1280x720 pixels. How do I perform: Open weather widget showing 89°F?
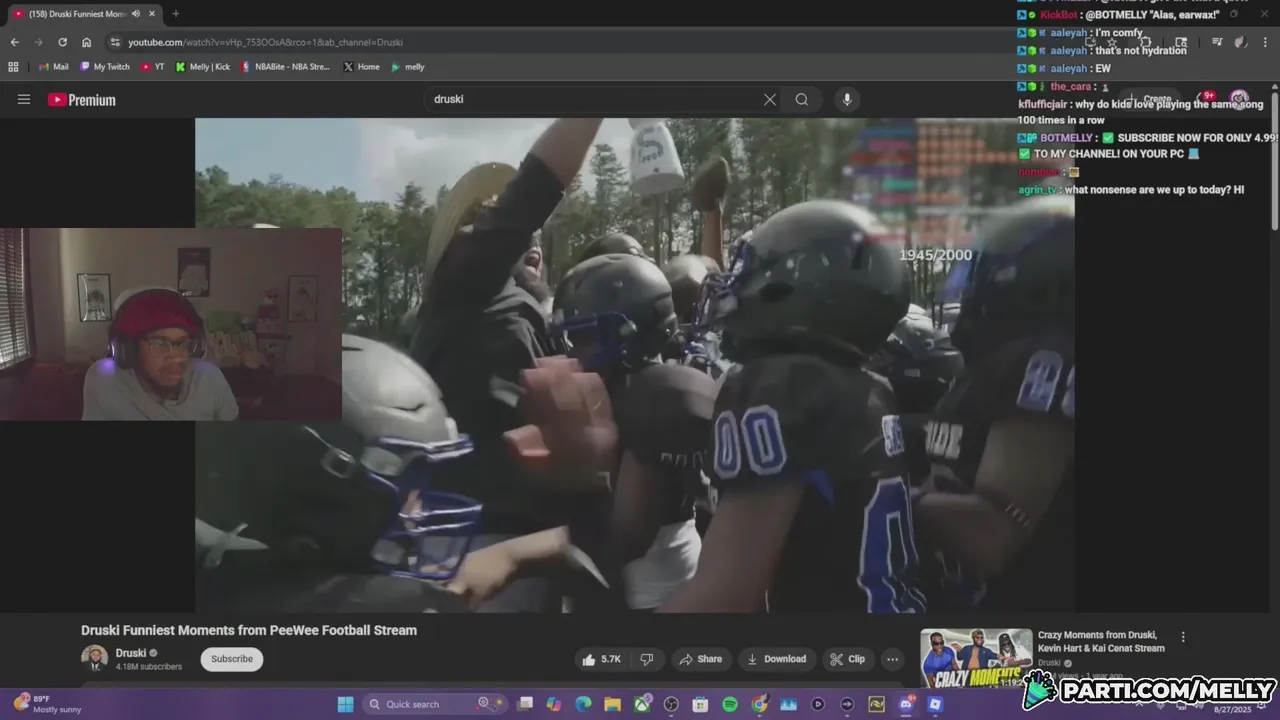coord(46,704)
